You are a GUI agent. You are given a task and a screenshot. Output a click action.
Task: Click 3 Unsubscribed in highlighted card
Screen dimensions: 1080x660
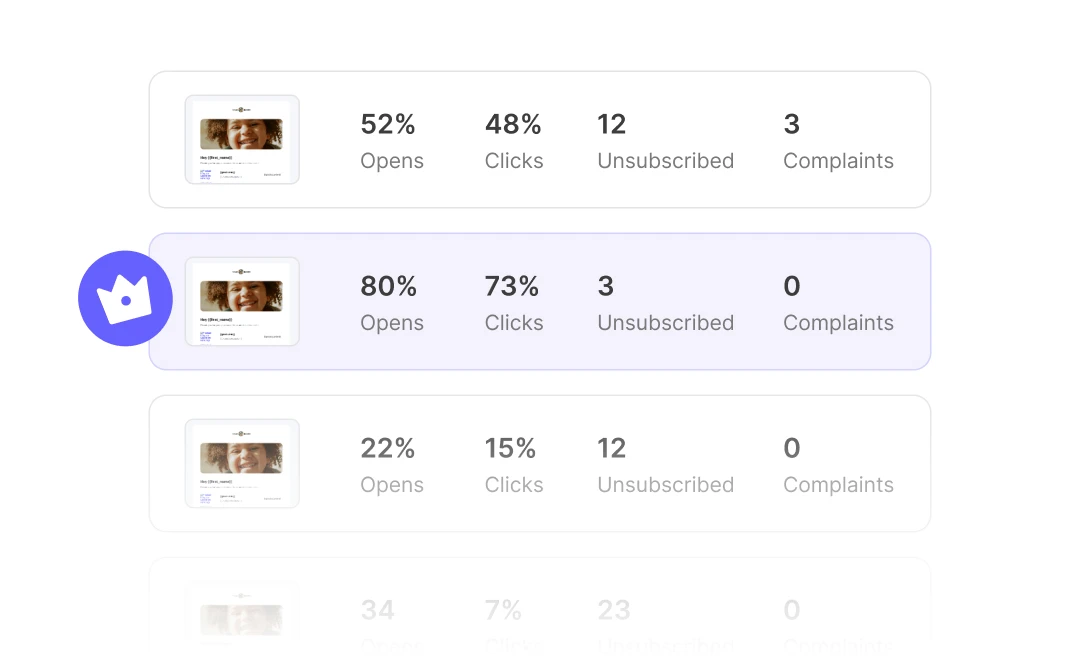pyautogui.click(x=665, y=303)
